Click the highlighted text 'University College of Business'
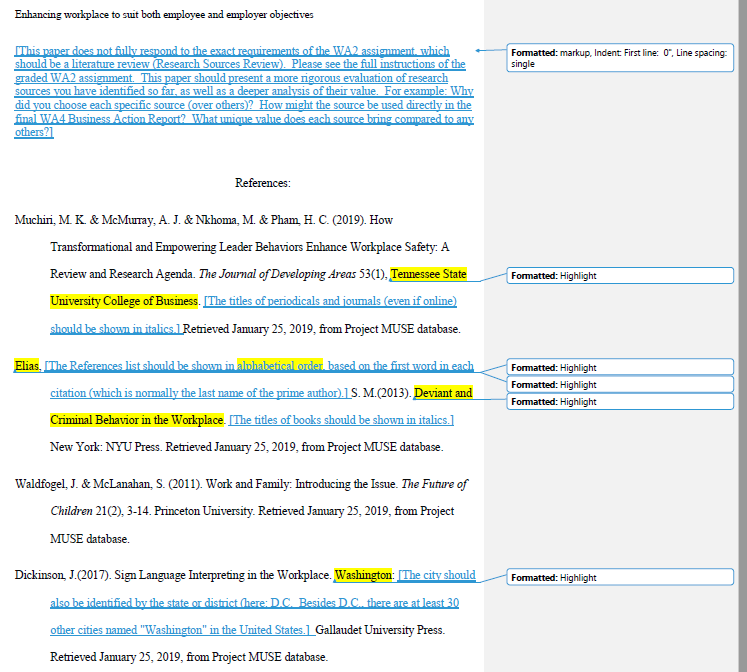The width and height of the screenshot is (747, 672). pos(124,301)
